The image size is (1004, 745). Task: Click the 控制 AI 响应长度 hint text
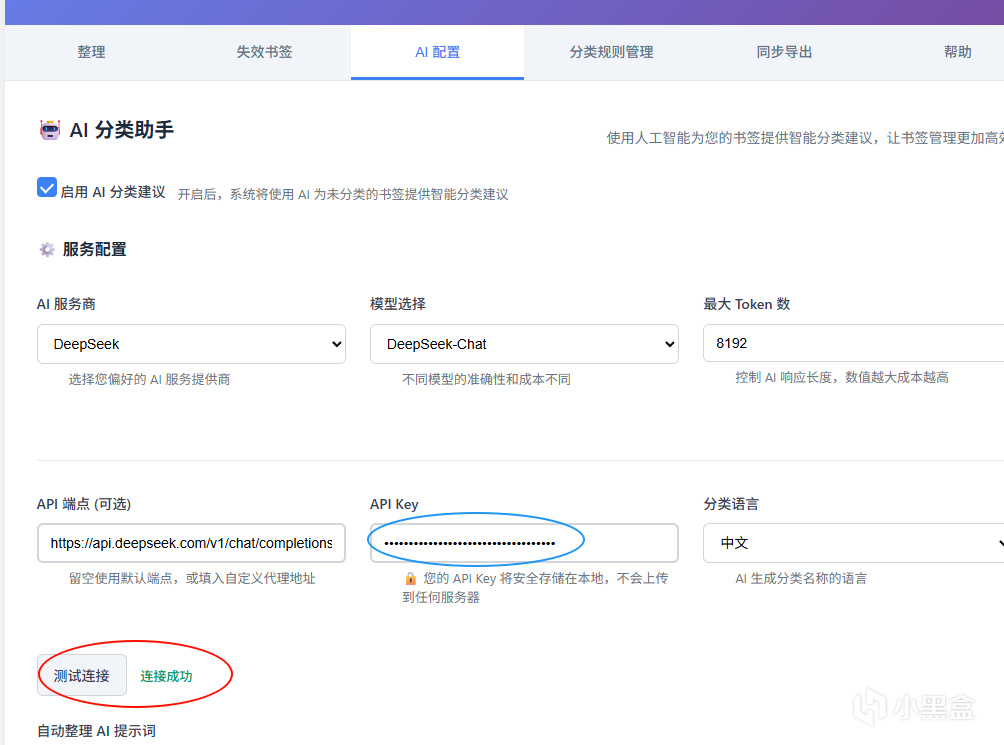(842, 378)
